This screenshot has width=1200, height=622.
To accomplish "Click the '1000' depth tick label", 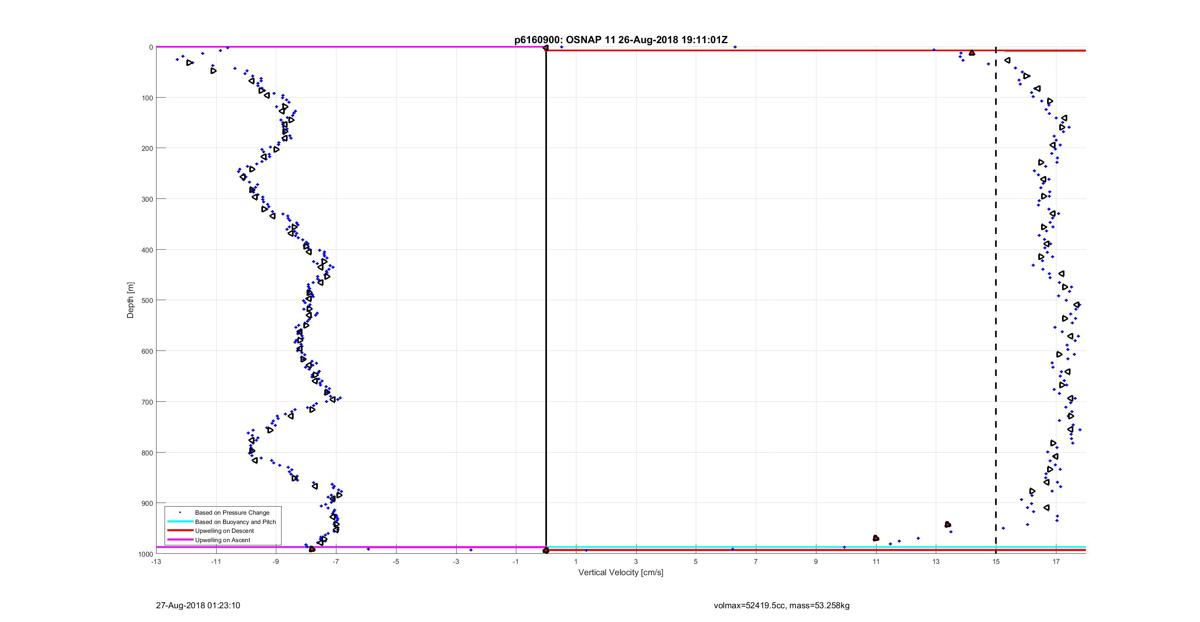I will [x=144, y=554].
